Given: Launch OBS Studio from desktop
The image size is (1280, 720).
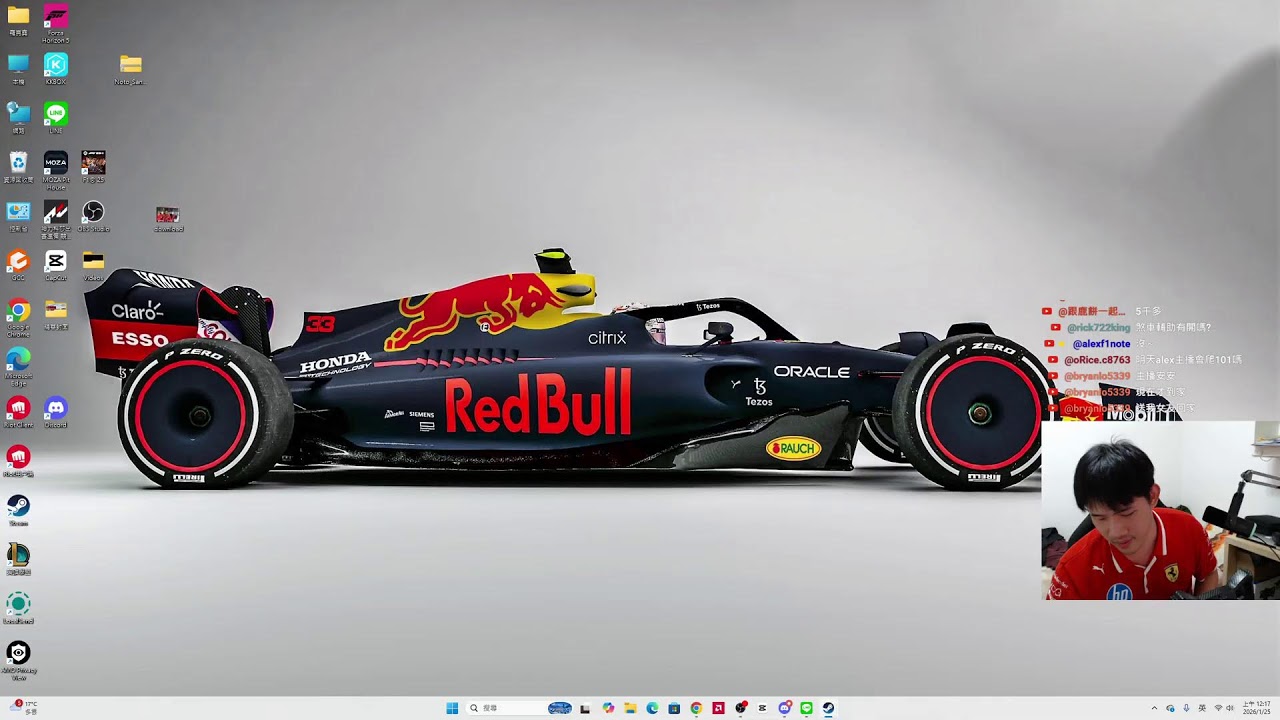Looking at the screenshot, I should click(93, 215).
